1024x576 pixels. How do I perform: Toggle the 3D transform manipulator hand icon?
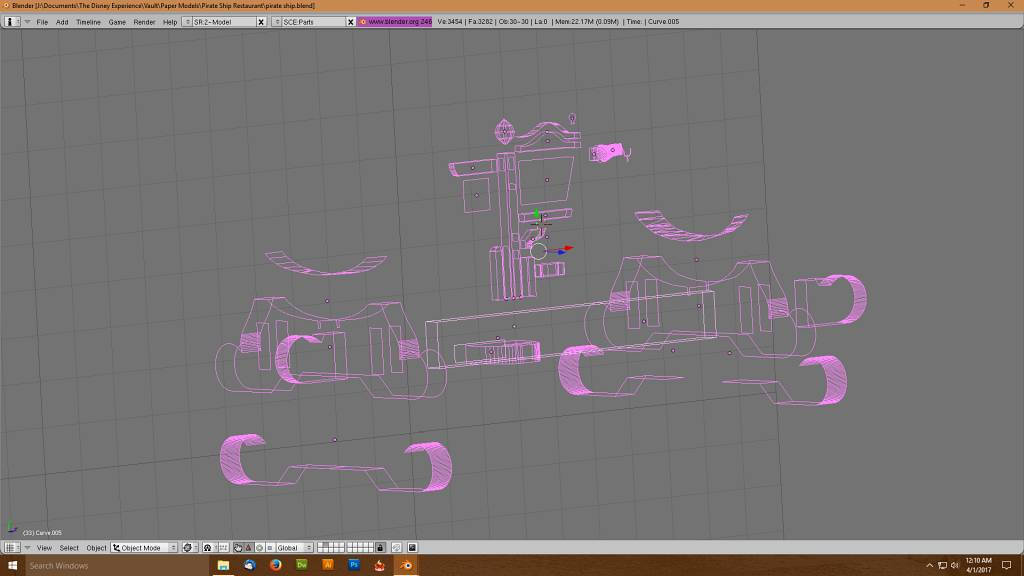[238, 548]
